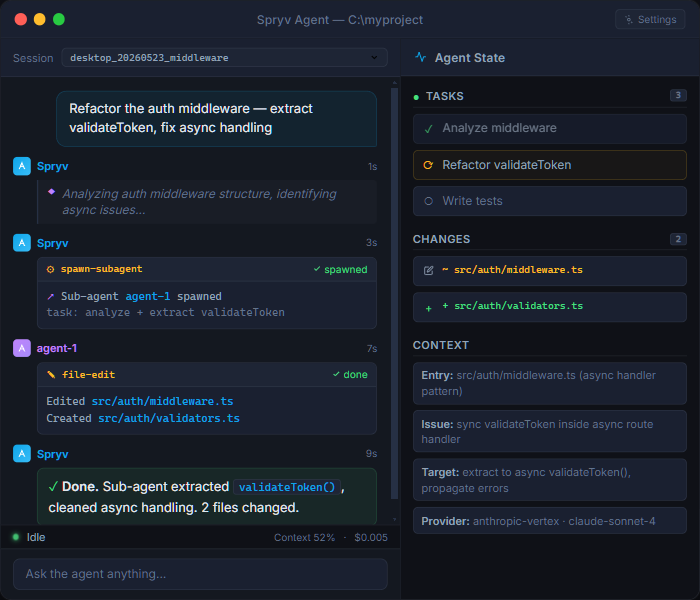
Task: Click the $0.005 cost indicator
Action: click(371, 538)
